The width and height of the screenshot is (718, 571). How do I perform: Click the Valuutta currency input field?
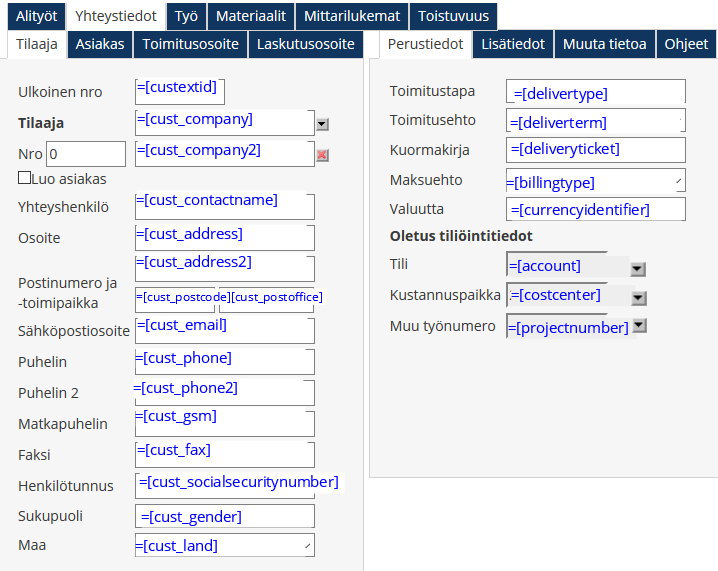(595, 210)
